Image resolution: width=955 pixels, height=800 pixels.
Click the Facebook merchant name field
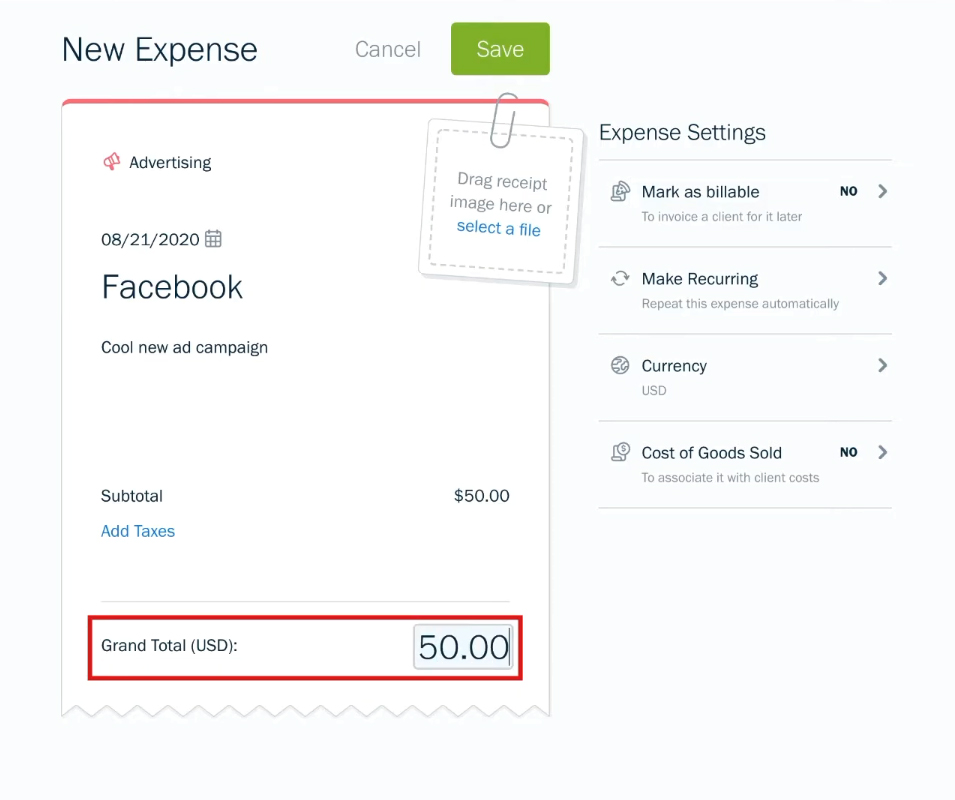click(172, 287)
